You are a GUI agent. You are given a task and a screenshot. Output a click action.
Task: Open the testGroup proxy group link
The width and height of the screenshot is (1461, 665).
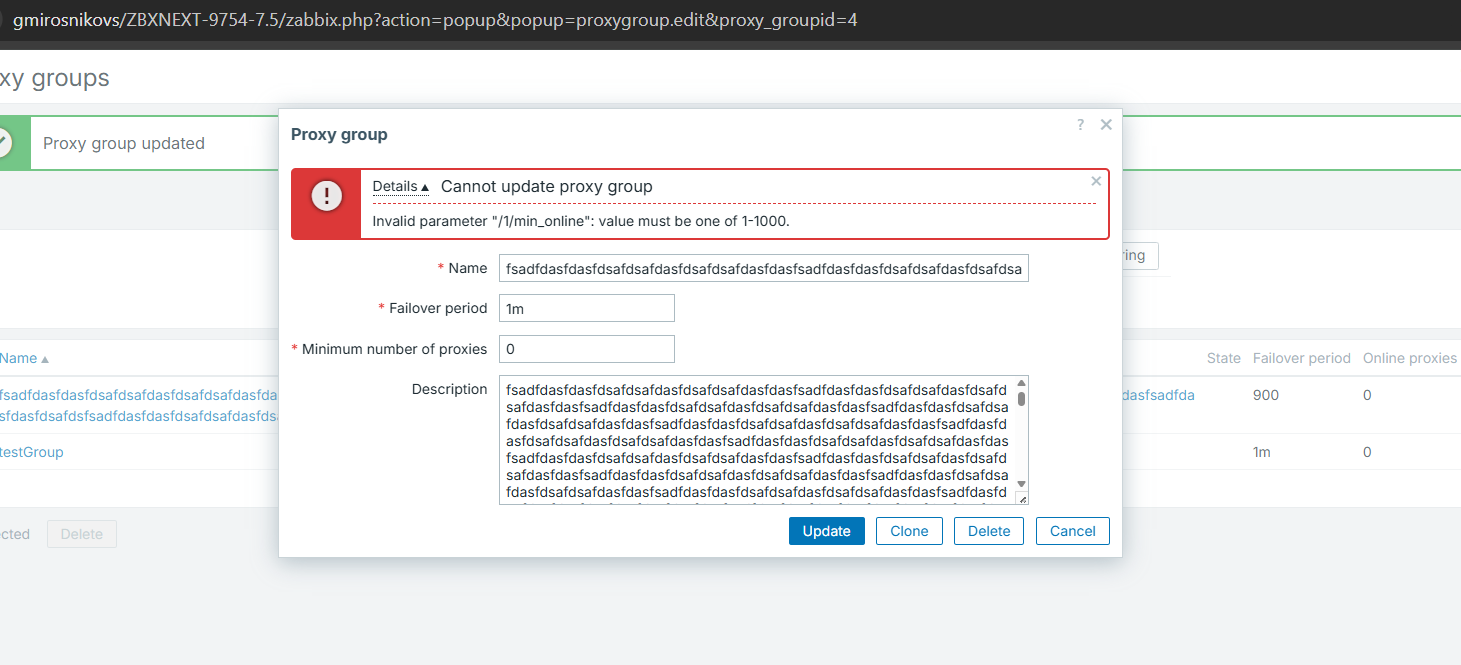(x=31, y=452)
